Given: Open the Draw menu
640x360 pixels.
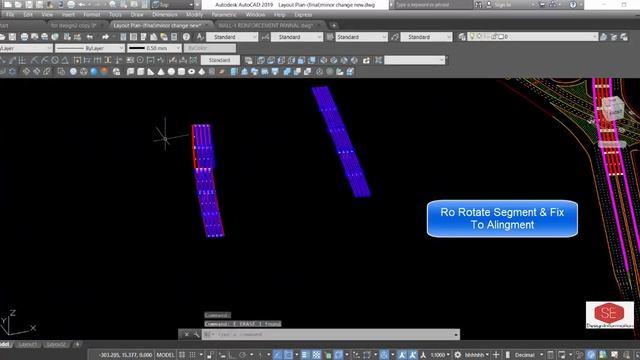Looking at the screenshot, I should pos(137,15).
